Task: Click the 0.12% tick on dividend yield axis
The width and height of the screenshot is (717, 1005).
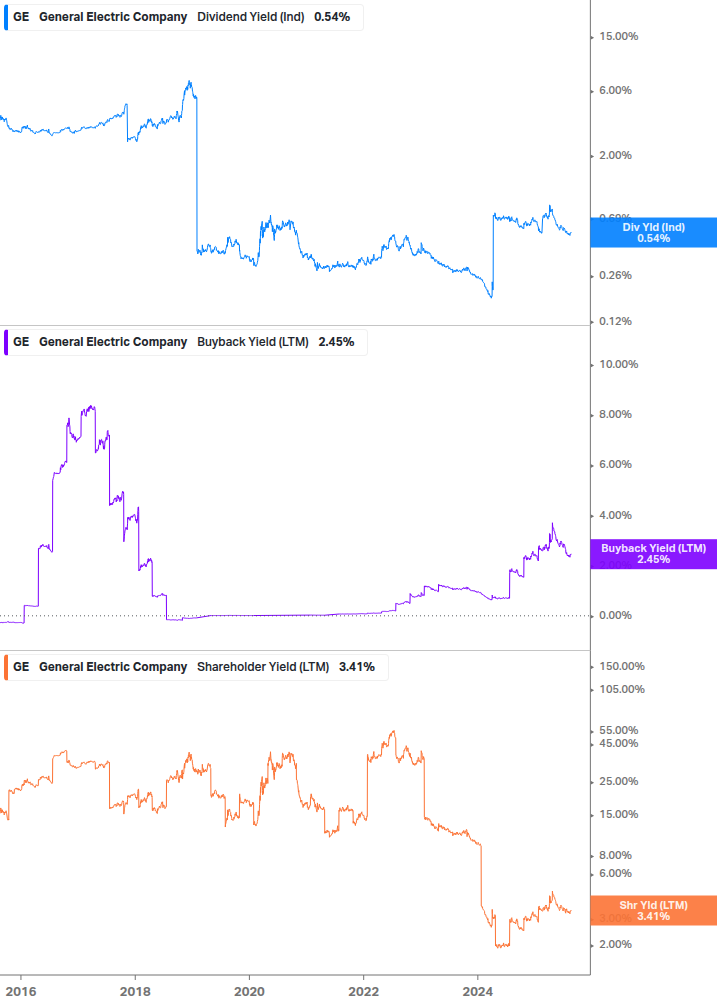Action: click(615, 322)
